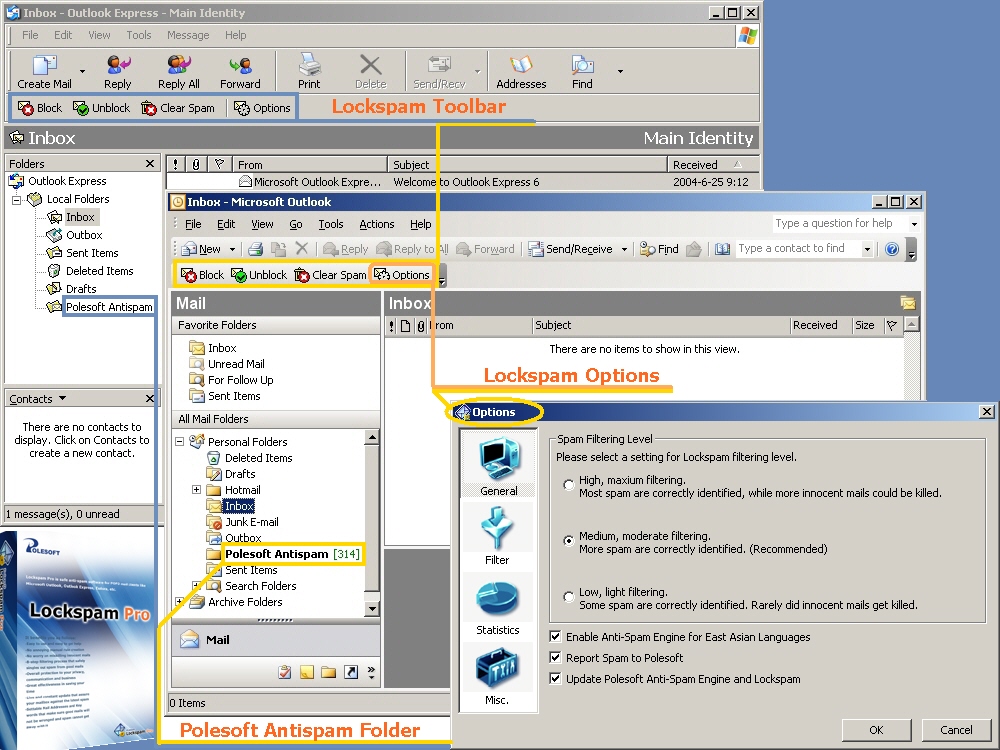The image size is (1000, 750).
Task: Click Create Mail in Outlook Express toolbar
Action: click(44, 71)
